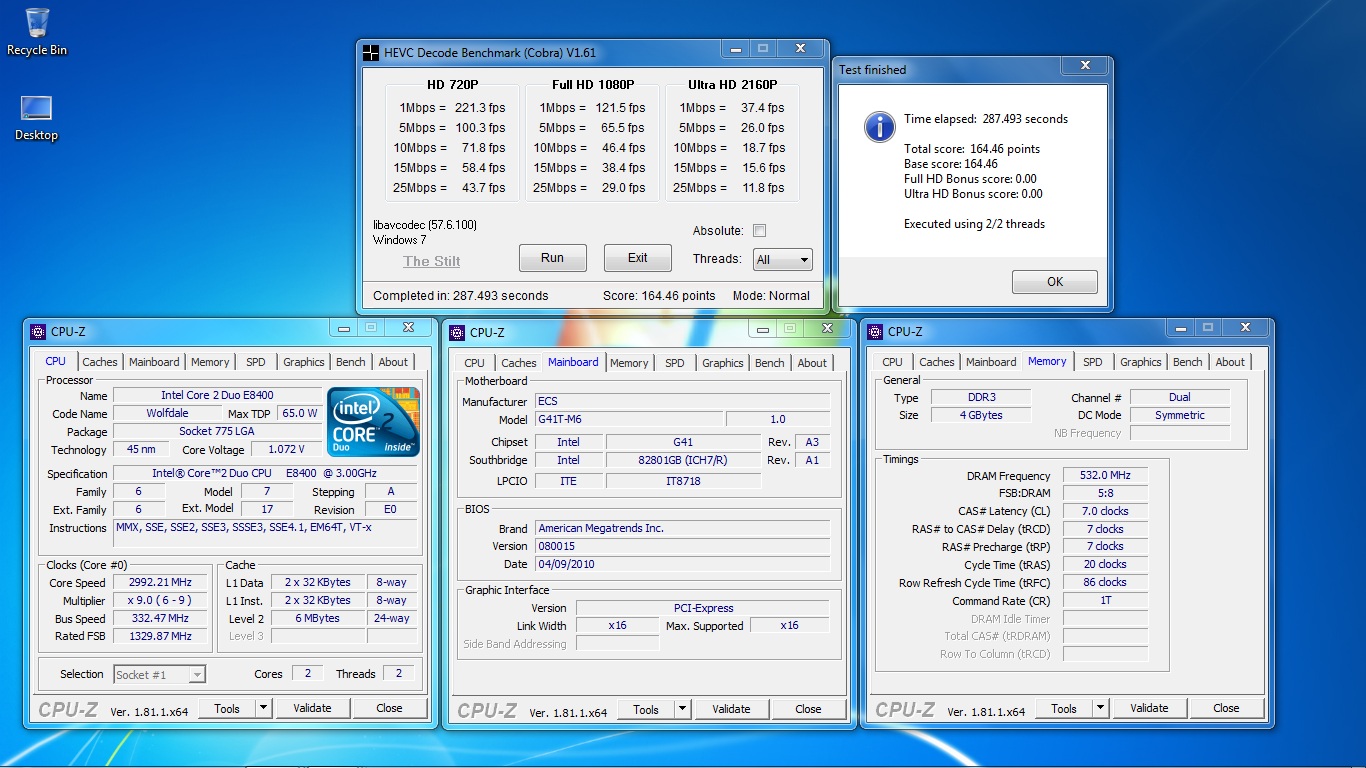Click Tools button in Mainboard window

[x=646, y=709]
